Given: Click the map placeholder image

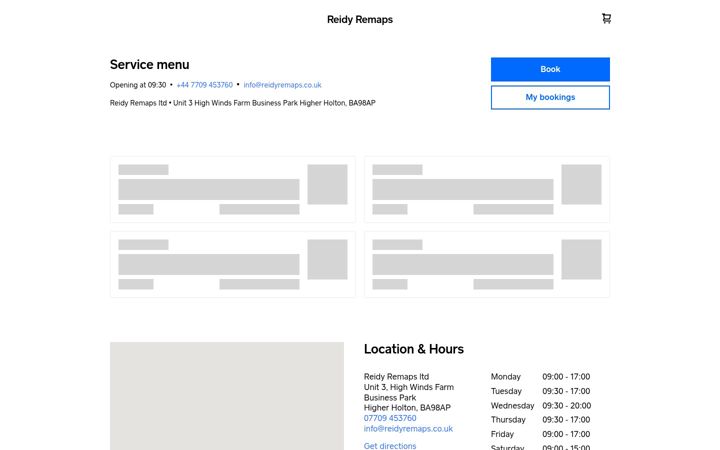Looking at the screenshot, I should 227,396.
